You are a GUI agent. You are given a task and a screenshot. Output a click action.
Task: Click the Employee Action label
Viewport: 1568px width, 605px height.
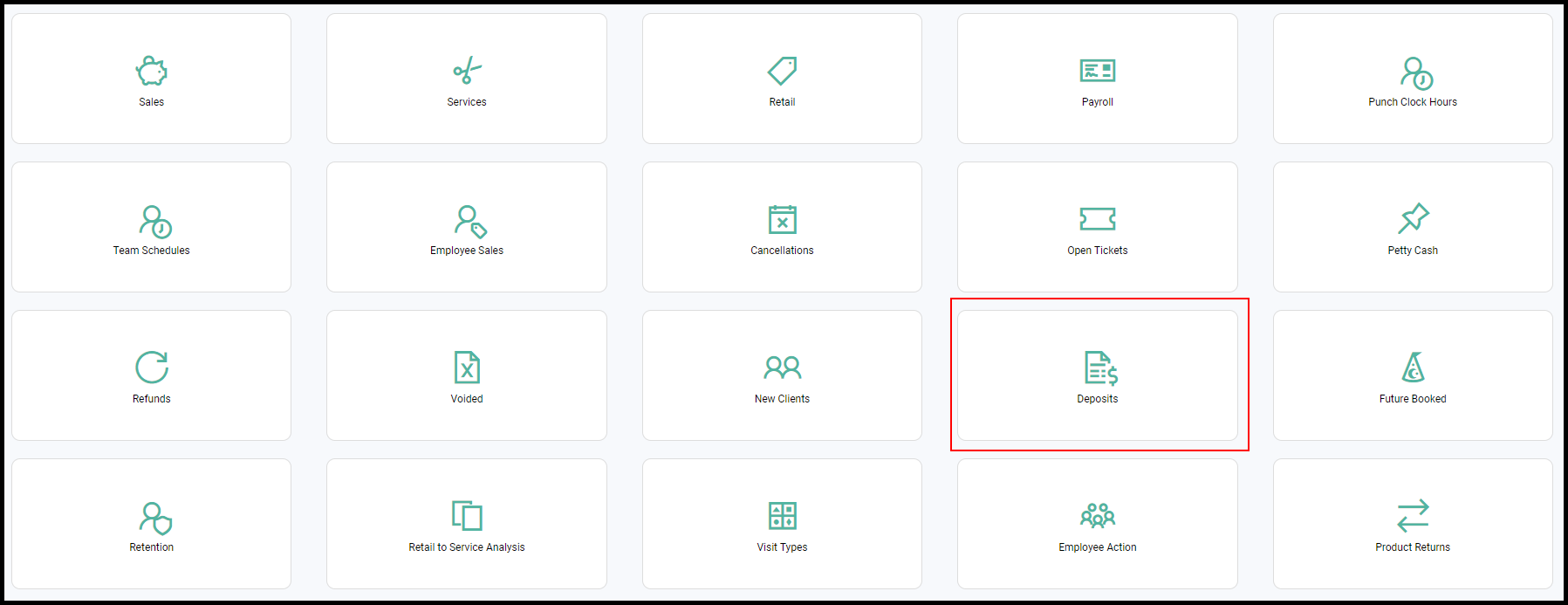[x=1098, y=547]
